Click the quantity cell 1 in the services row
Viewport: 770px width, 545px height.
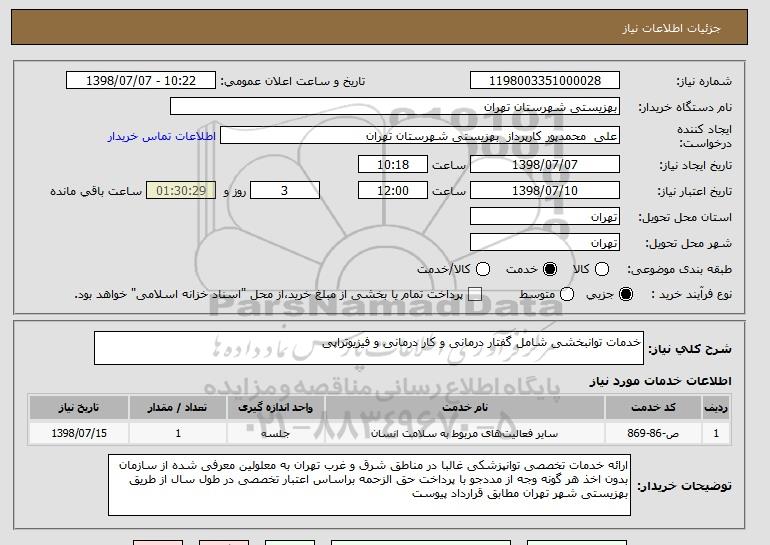[x=177, y=434]
